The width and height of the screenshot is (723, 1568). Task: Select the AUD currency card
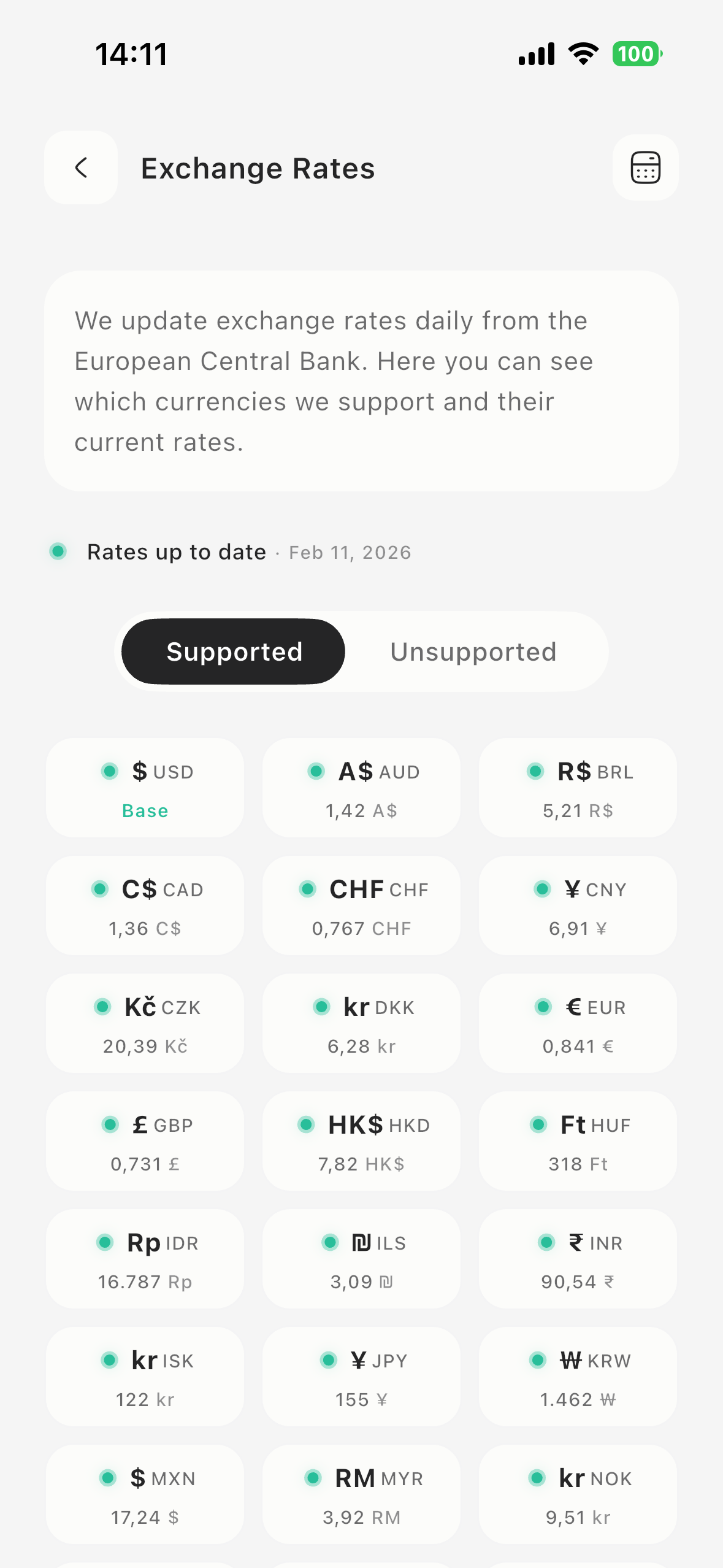(361, 788)
